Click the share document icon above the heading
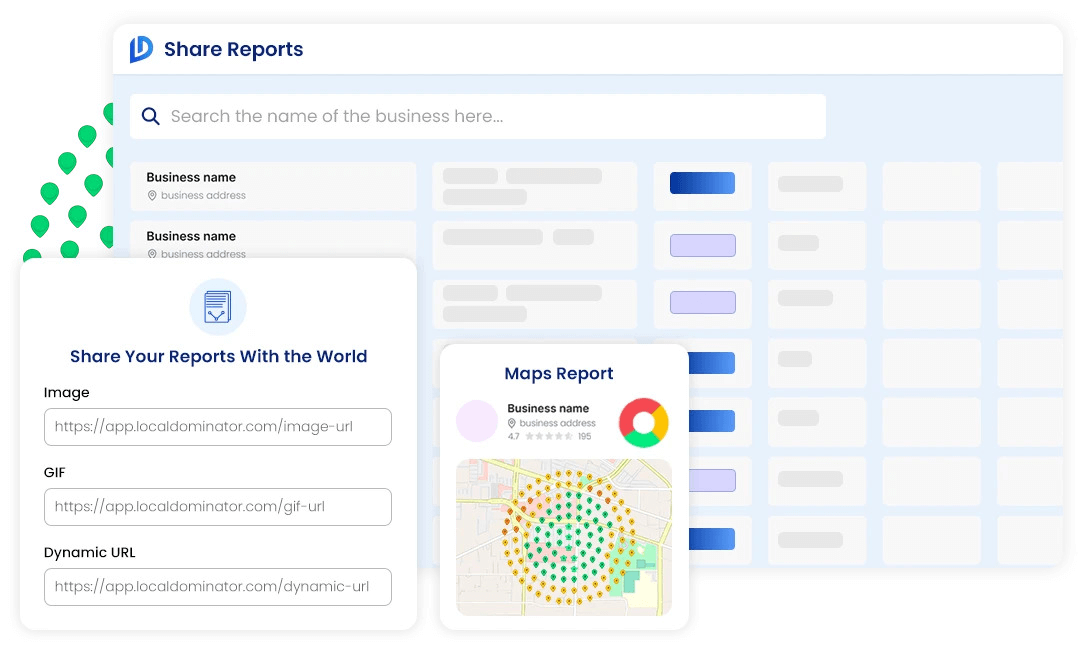 [x=217, y=307]
